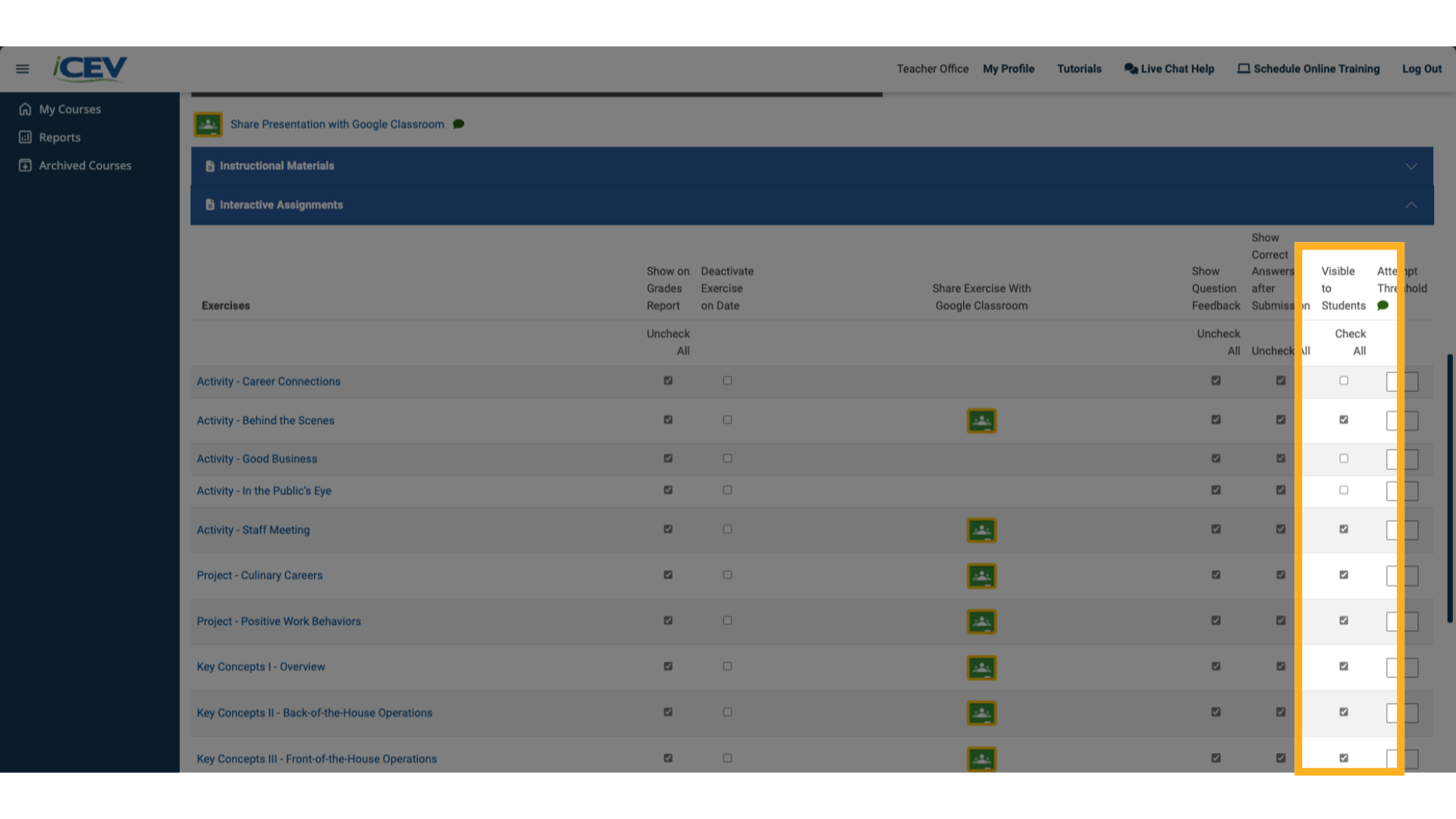This screenshot has height=819, width=1456.
Task: Select the Live Chat Help icon
Action: pyautogui.click(x=1131, y=68)
